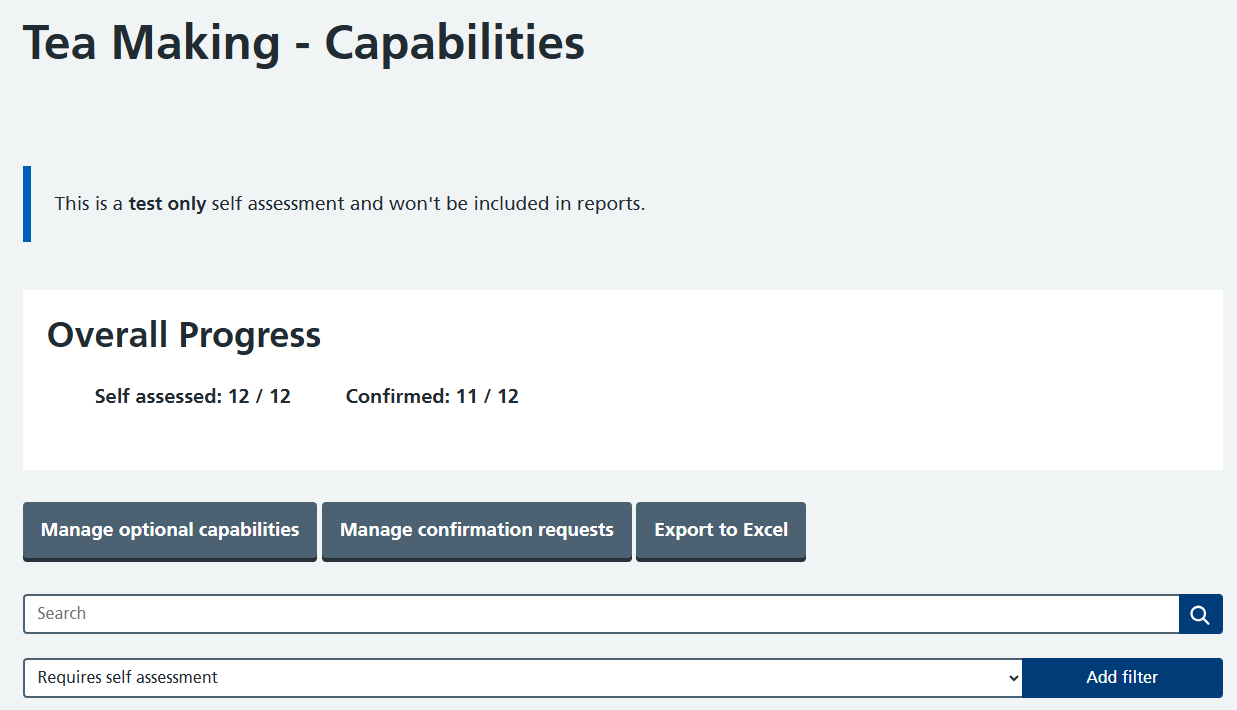This screenshot has height=710, width=1237.
Task: Click 'self assessment' in the notice text
Action: (278, 204)
